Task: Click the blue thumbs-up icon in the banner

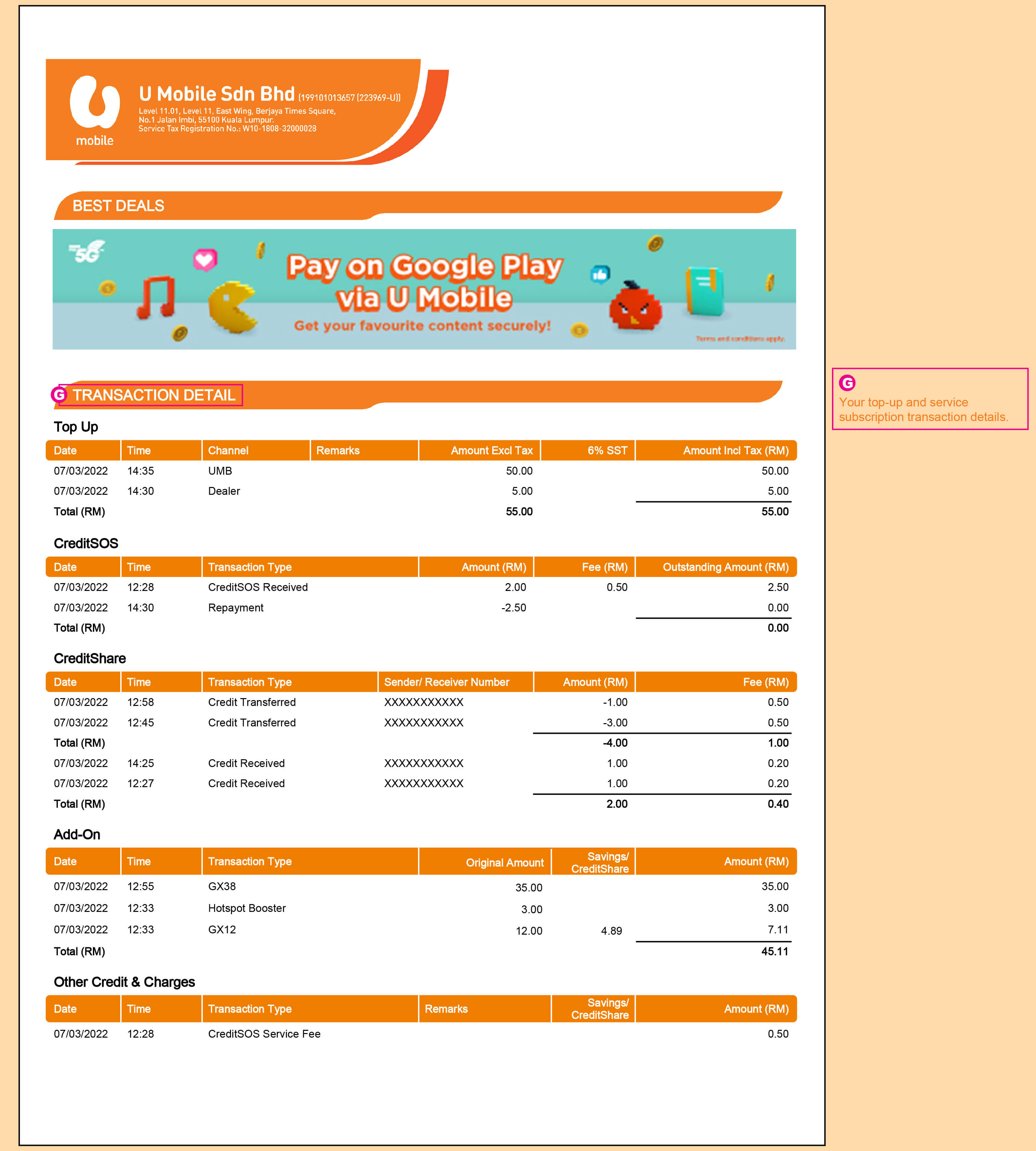Action: (x=600, y=275)
